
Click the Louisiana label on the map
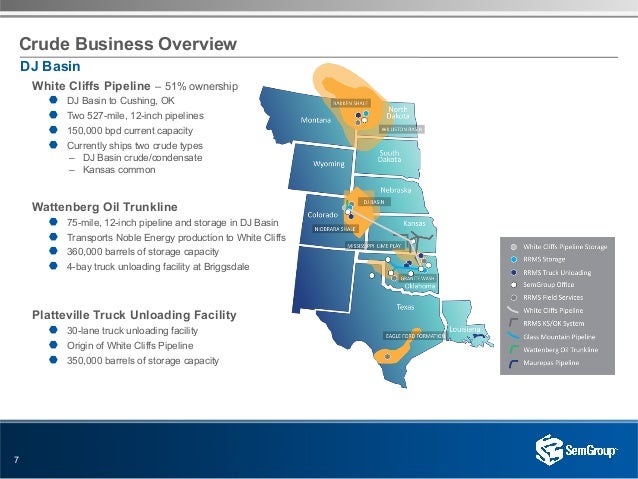(x=464, y=329)
